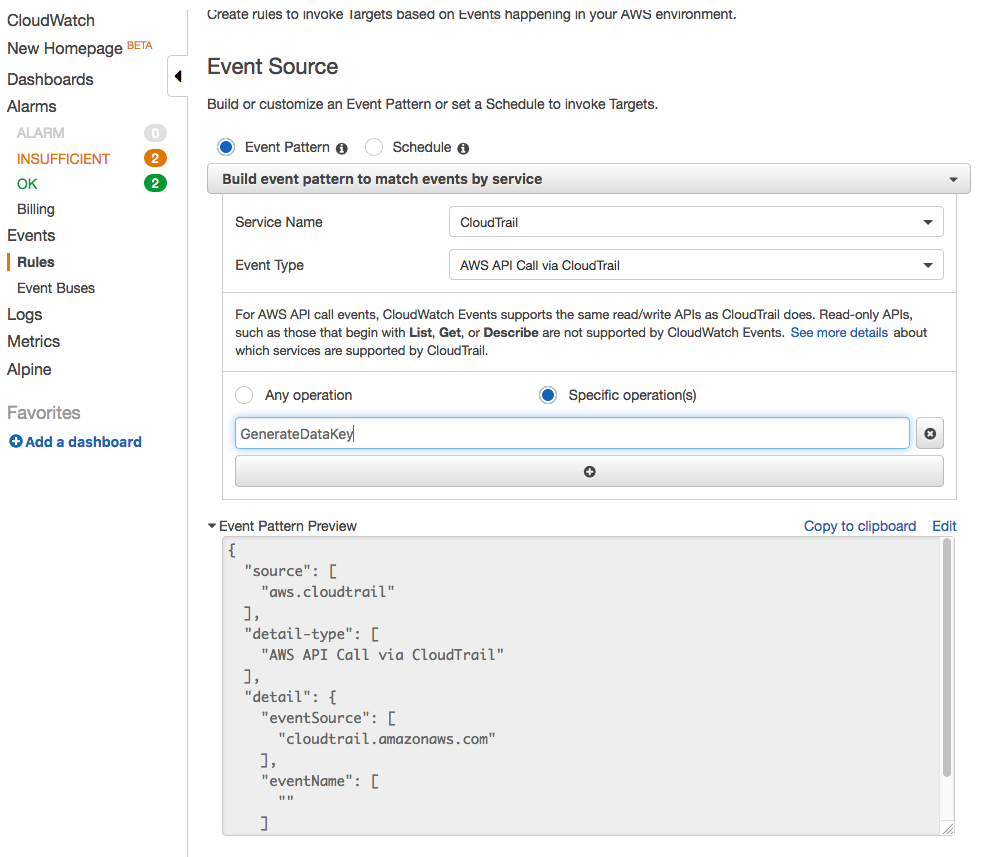Viewport: 999px width, 857px height.
Task: Click the "AWS API Call via CloudTrail" preview line
Action: coord(382,655)
